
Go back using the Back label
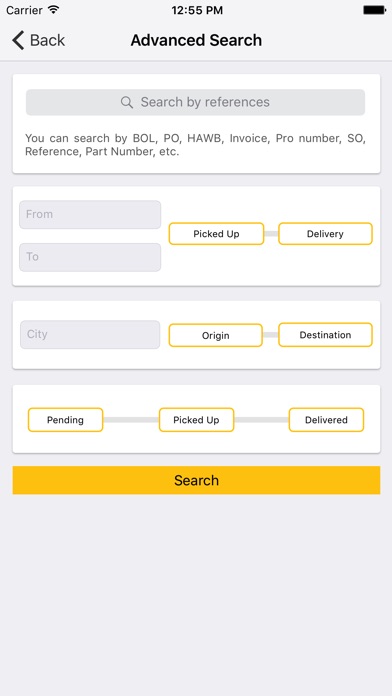coord(48,40)
